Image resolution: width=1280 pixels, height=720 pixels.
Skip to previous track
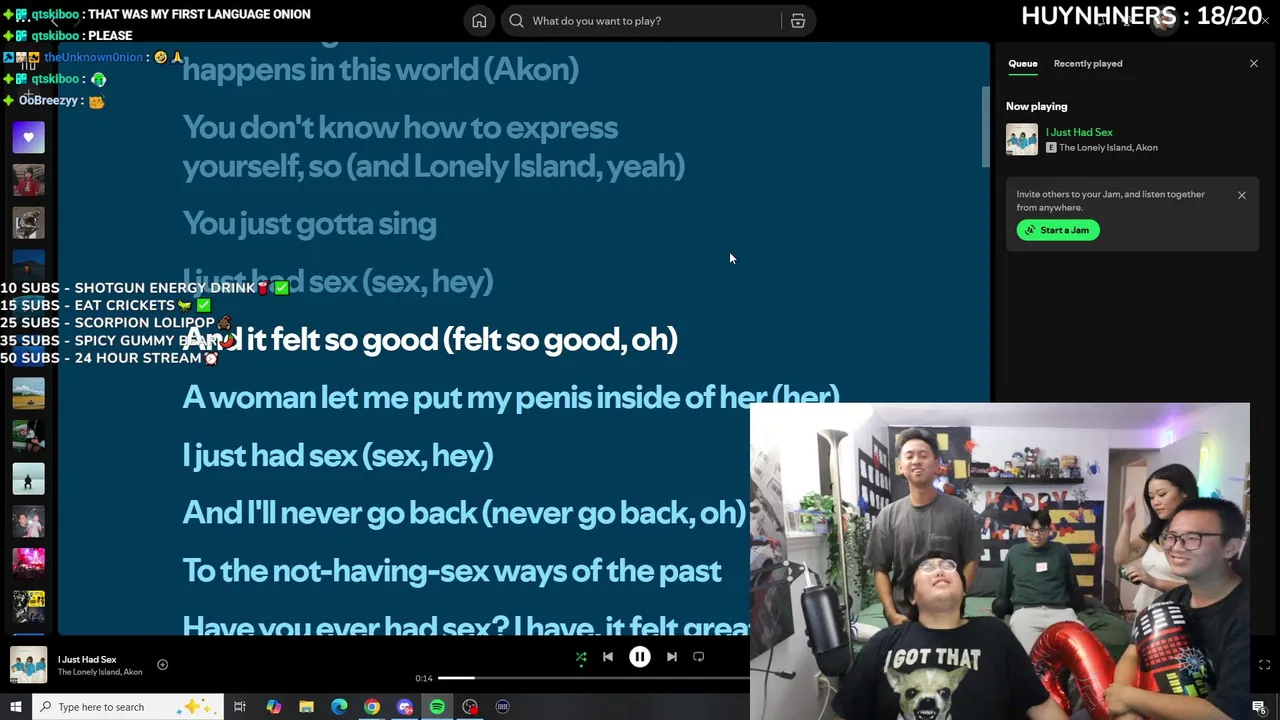[608, 657]
